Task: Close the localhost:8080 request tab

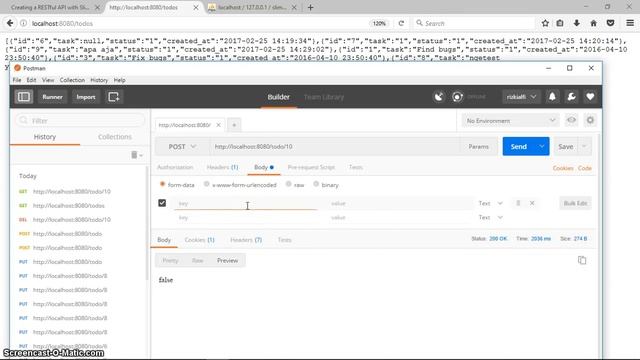Action: (218, 125)
